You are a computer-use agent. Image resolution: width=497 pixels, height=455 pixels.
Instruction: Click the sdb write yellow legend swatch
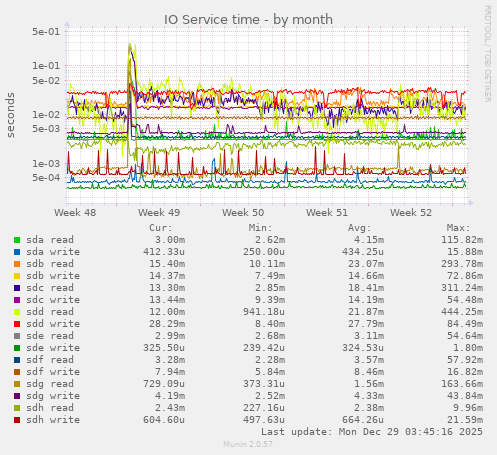[17, 276]
